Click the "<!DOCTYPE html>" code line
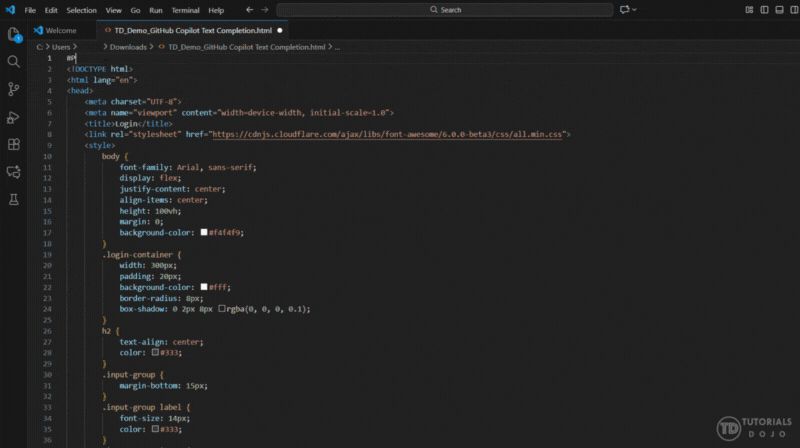 99,69
